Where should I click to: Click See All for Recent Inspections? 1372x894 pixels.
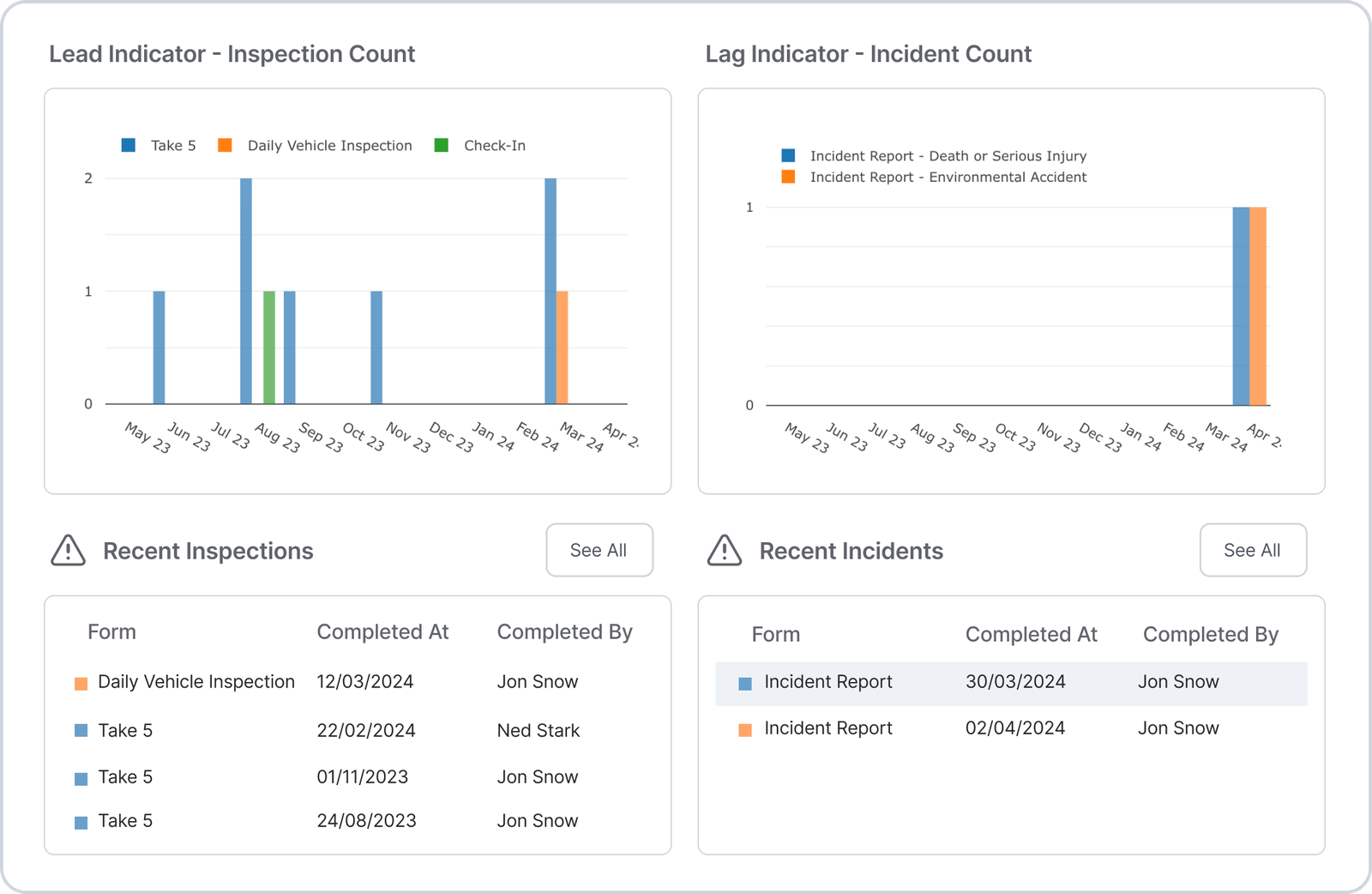click(599, 550)
